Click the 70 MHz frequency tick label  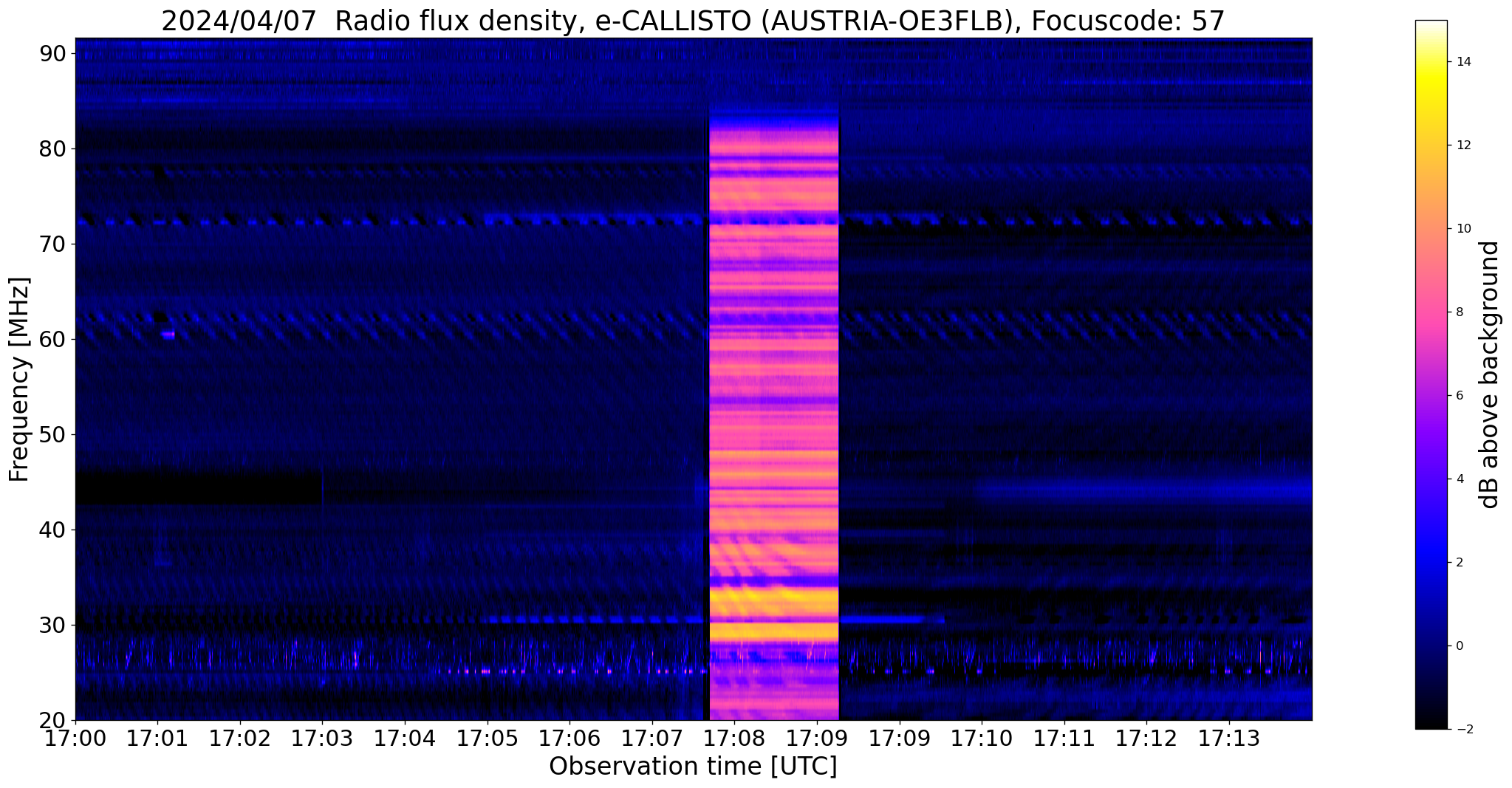(55, 244)
